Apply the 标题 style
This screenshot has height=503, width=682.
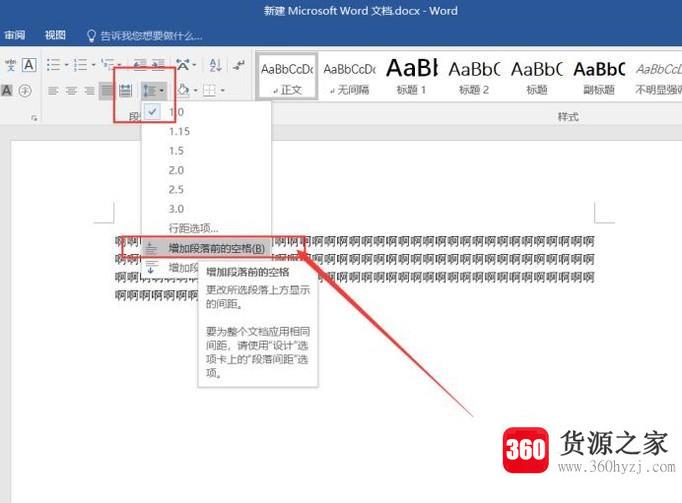pos(537,77)
